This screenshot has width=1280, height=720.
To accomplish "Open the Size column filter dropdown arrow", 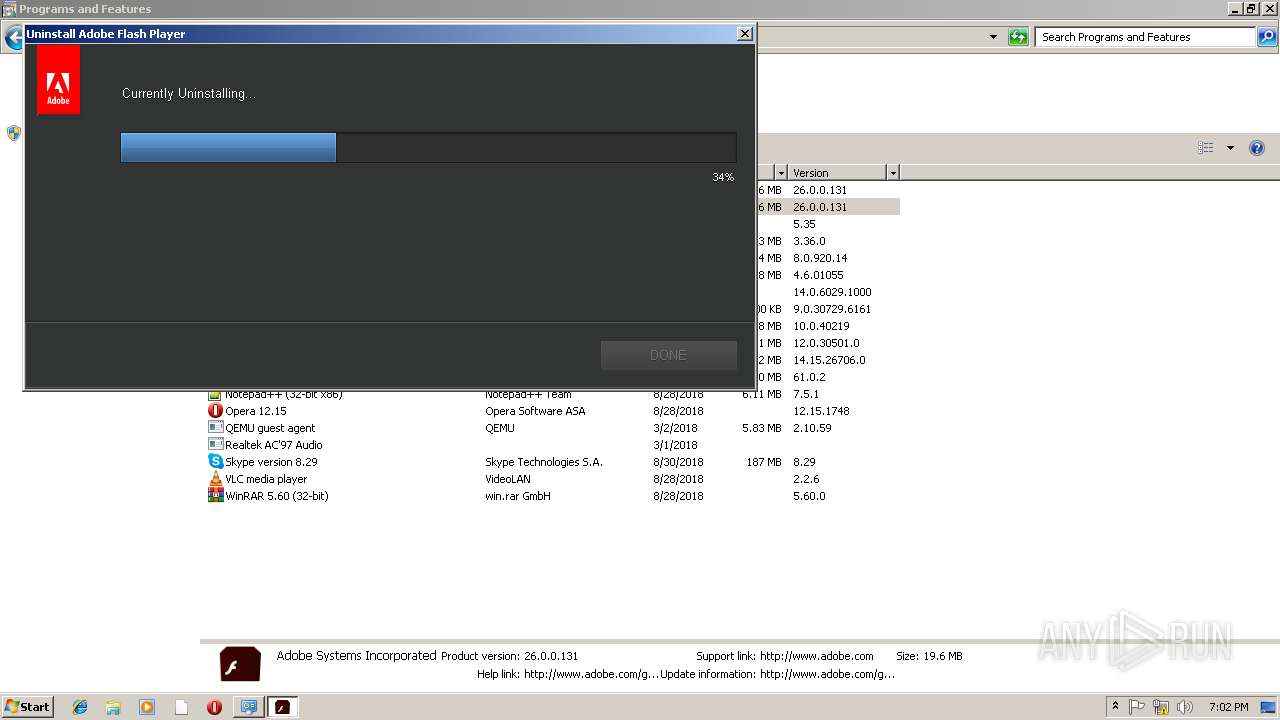I will (x=780, y=173).
